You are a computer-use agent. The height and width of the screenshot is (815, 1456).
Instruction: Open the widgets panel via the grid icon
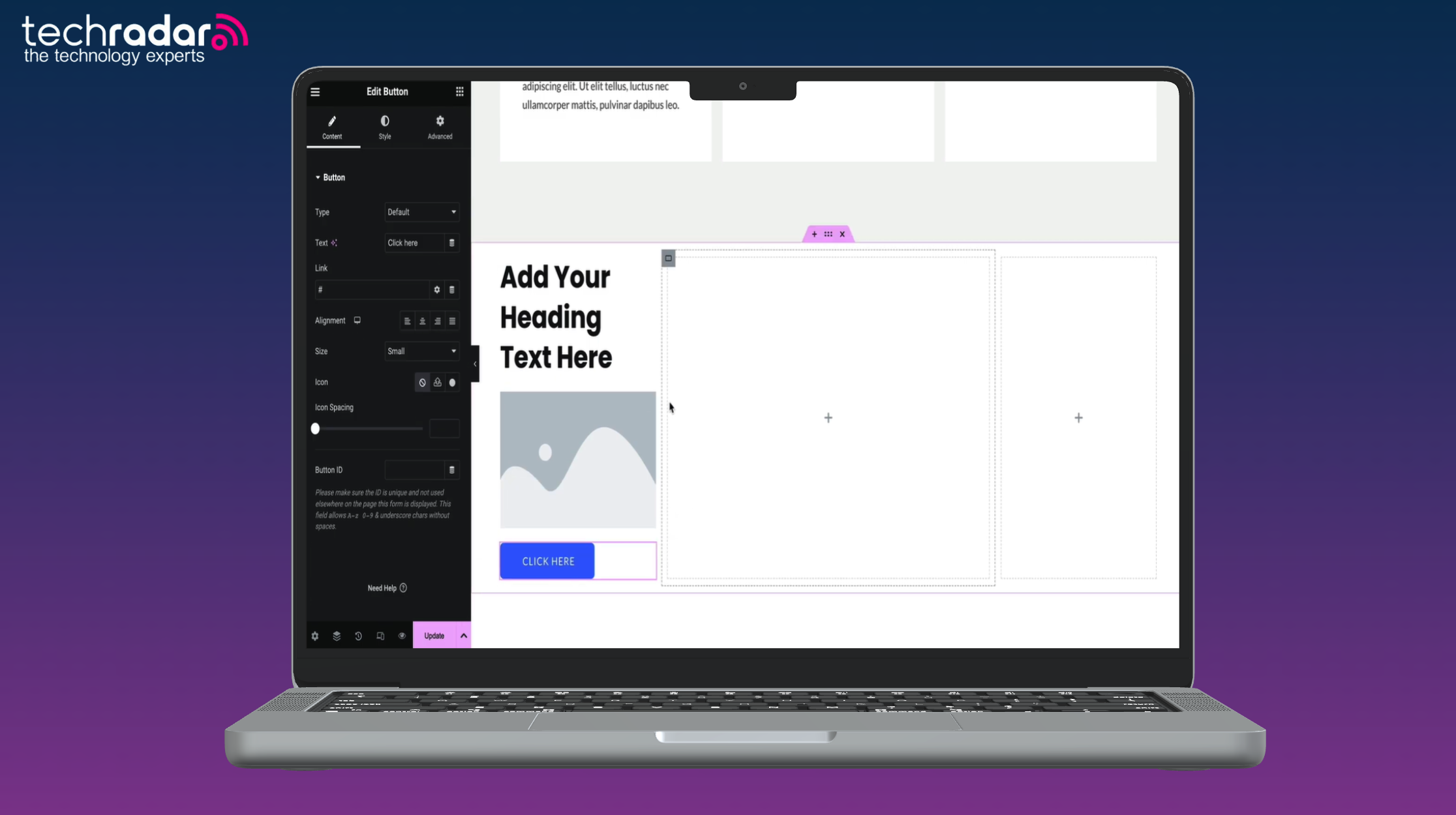pos(459,92)
